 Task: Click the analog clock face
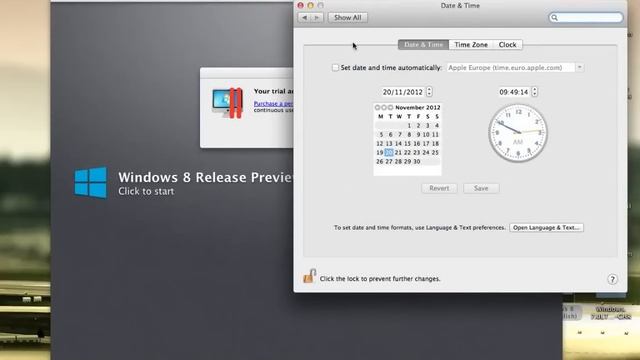point(518,133)
